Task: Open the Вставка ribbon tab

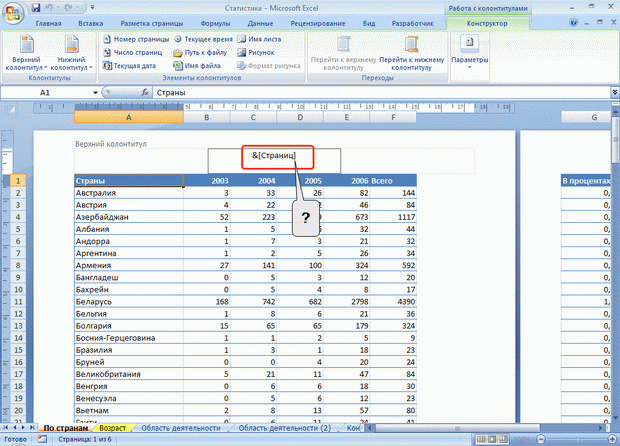Action: (x=91, y=24)
